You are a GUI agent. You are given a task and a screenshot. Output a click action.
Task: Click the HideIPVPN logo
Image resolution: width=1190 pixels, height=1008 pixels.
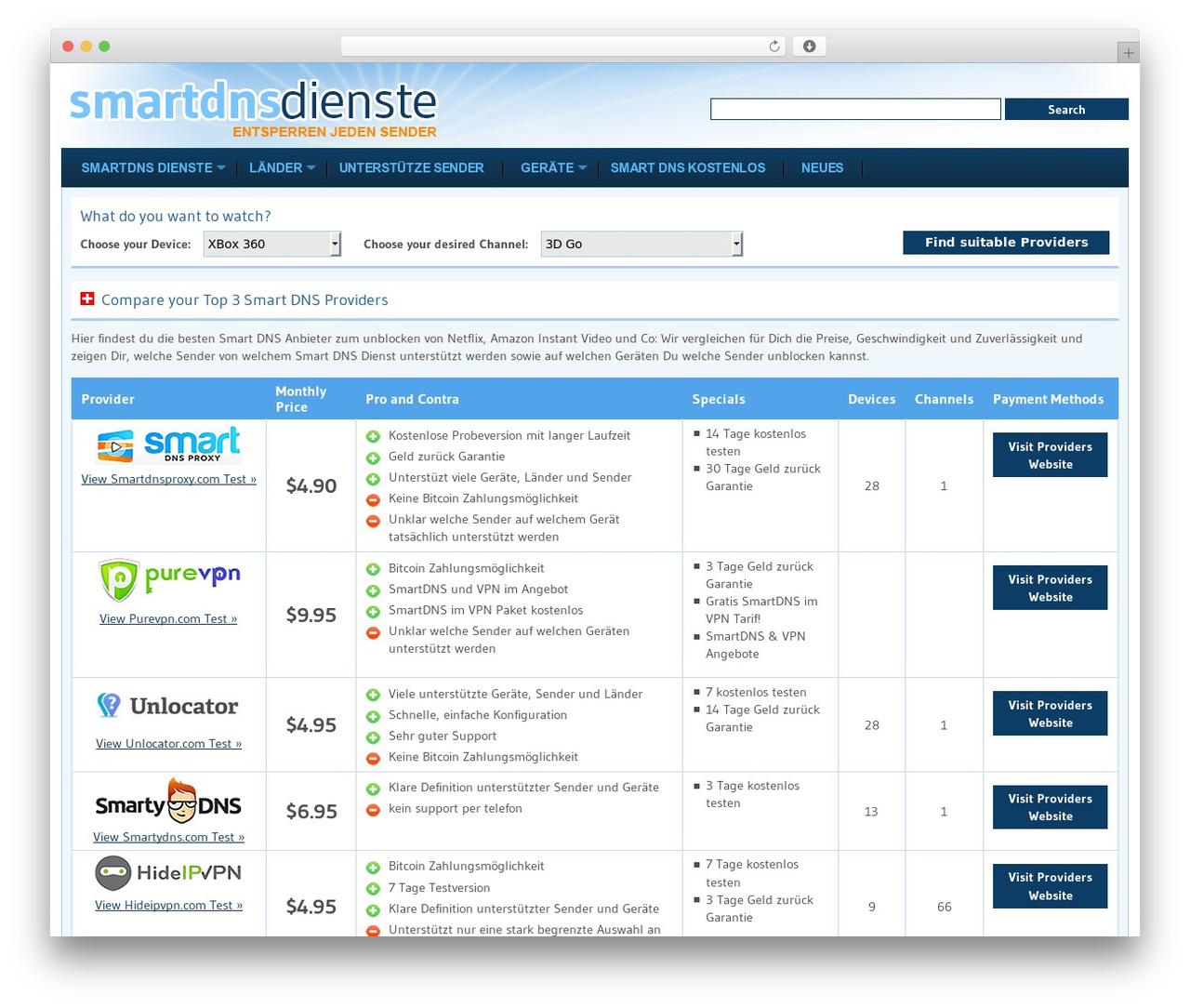[168, 873]
